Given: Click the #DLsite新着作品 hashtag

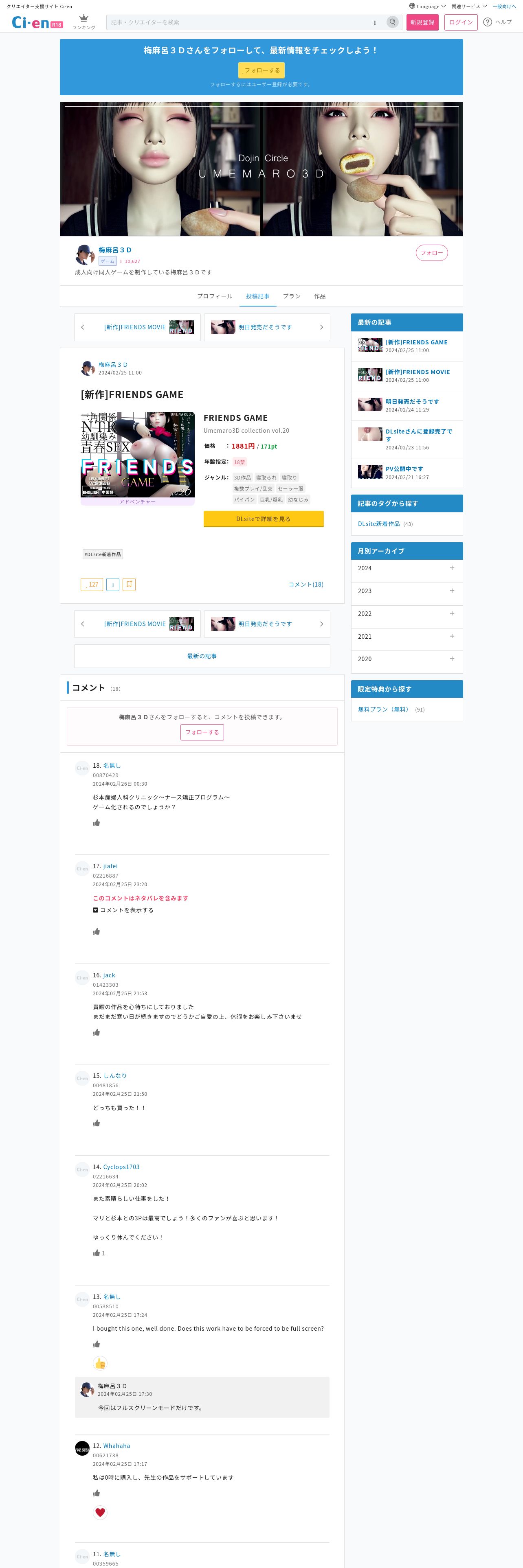Looking at the screenshot, I should pyautogui.click(x=103, y=554).
